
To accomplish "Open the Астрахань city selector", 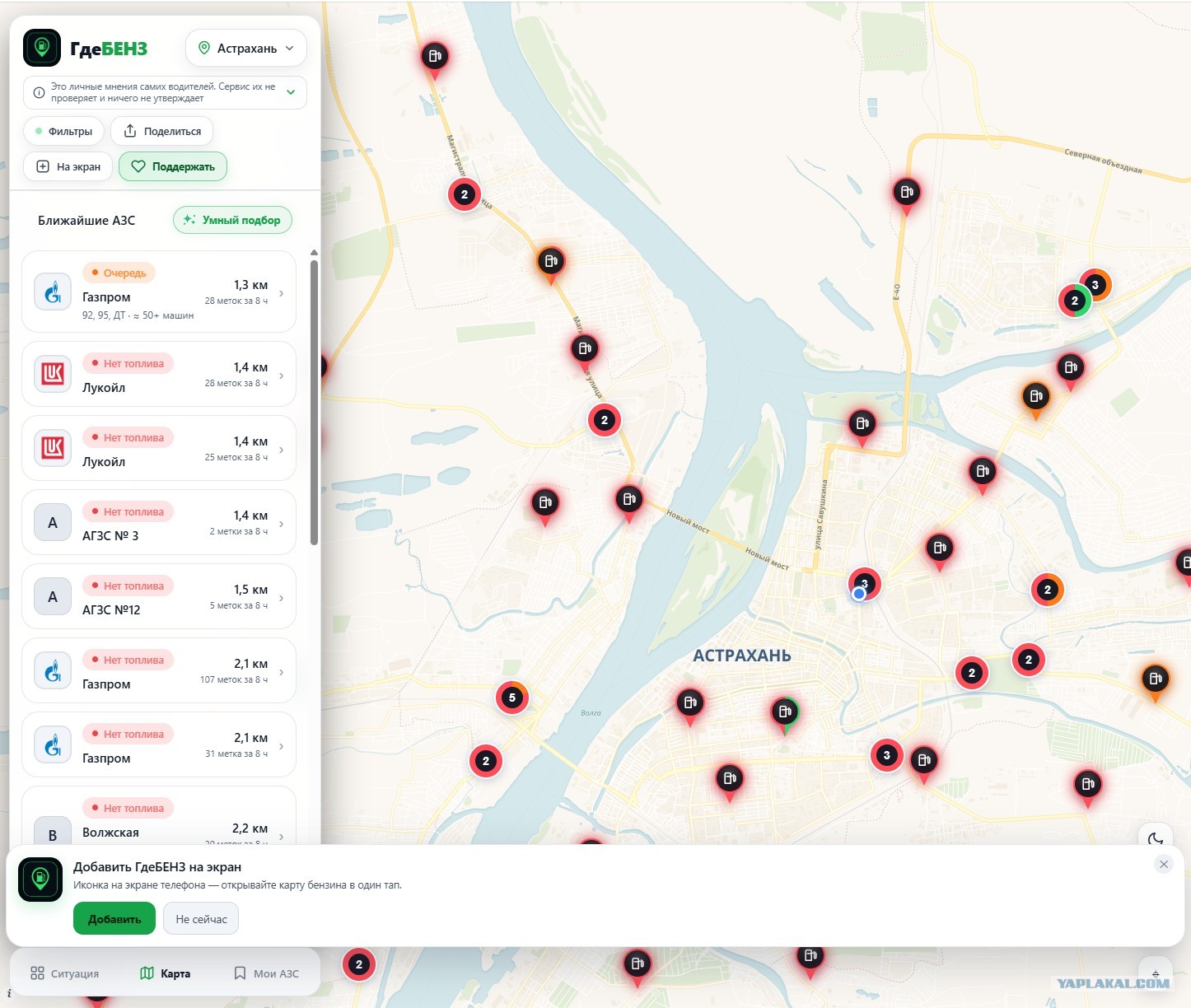I will tap(246, 49).
